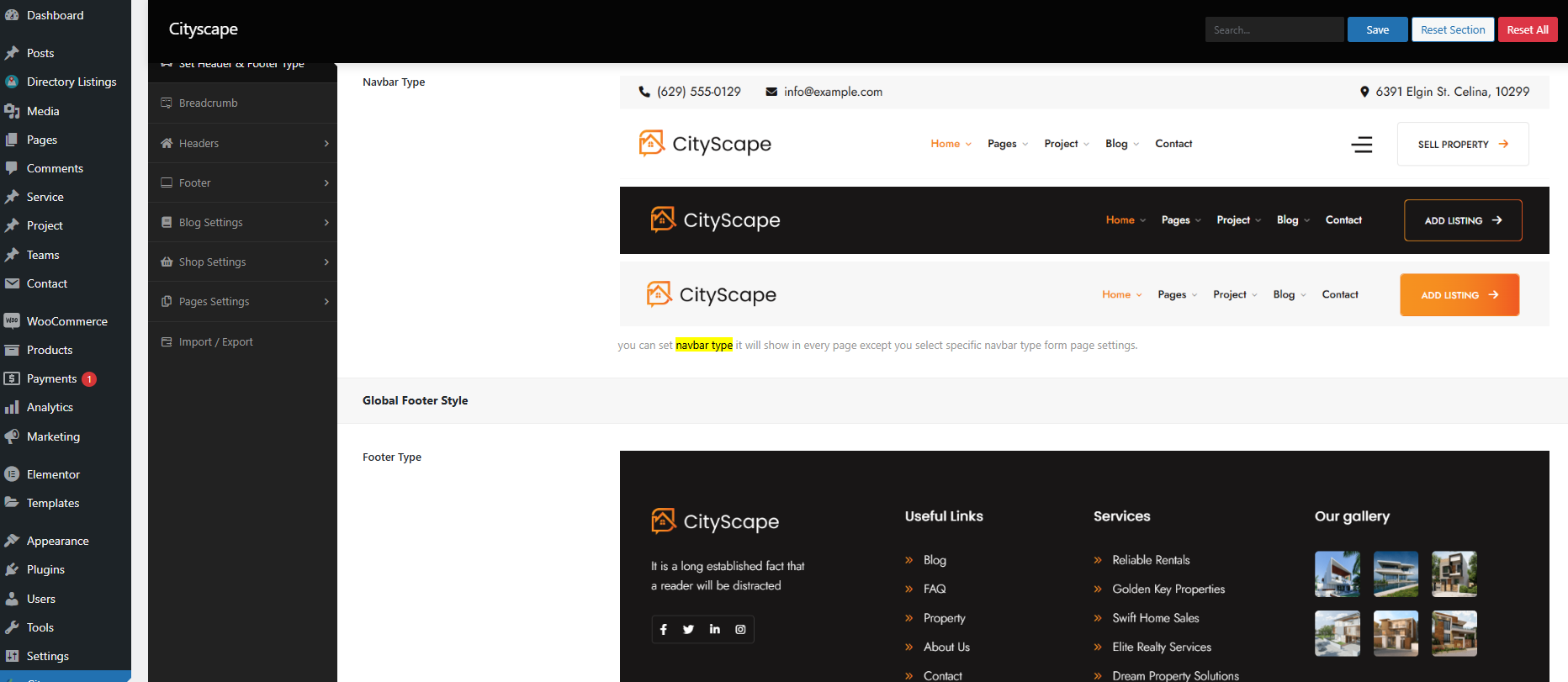Click the Comments bubble icon

click(12, 168)
